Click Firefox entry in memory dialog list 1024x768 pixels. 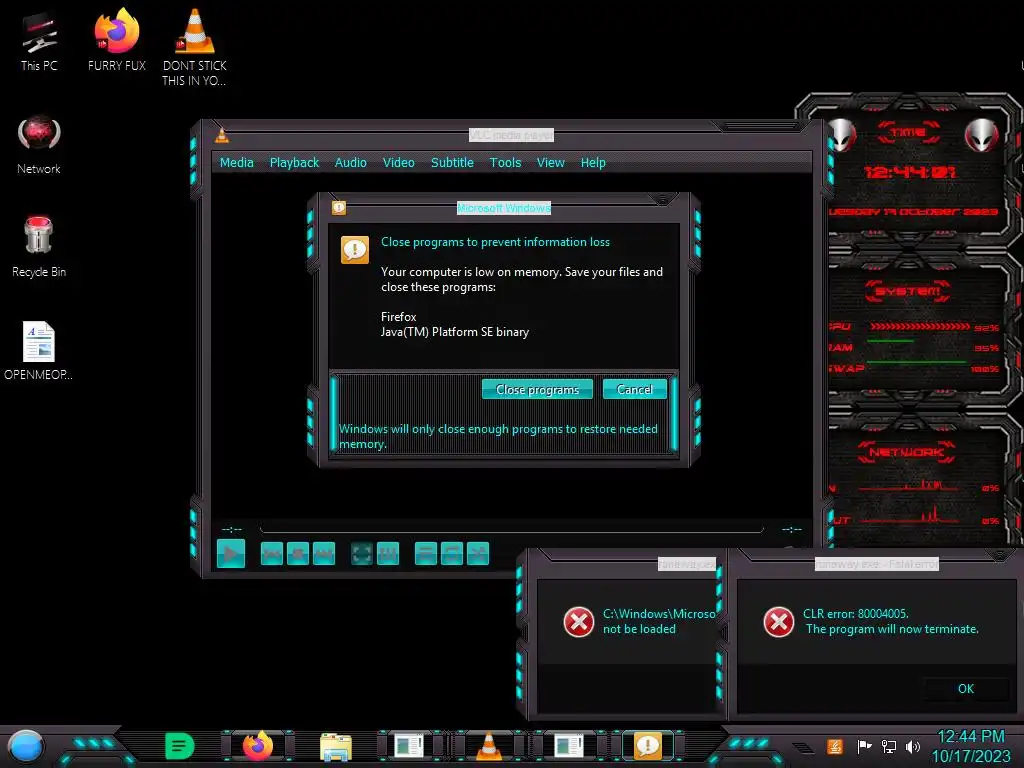[x=398, y=317]
